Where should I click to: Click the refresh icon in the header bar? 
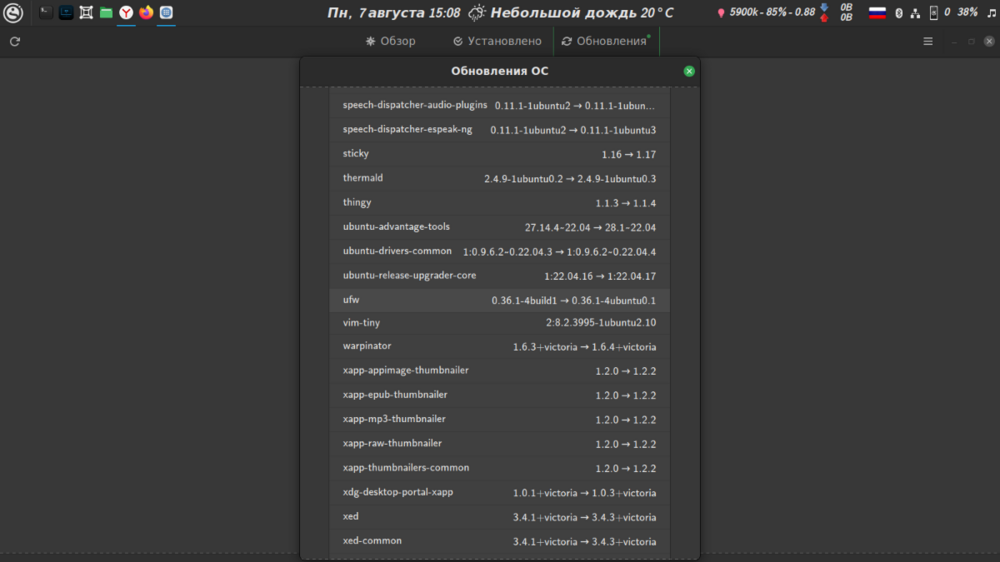point(15,41)
